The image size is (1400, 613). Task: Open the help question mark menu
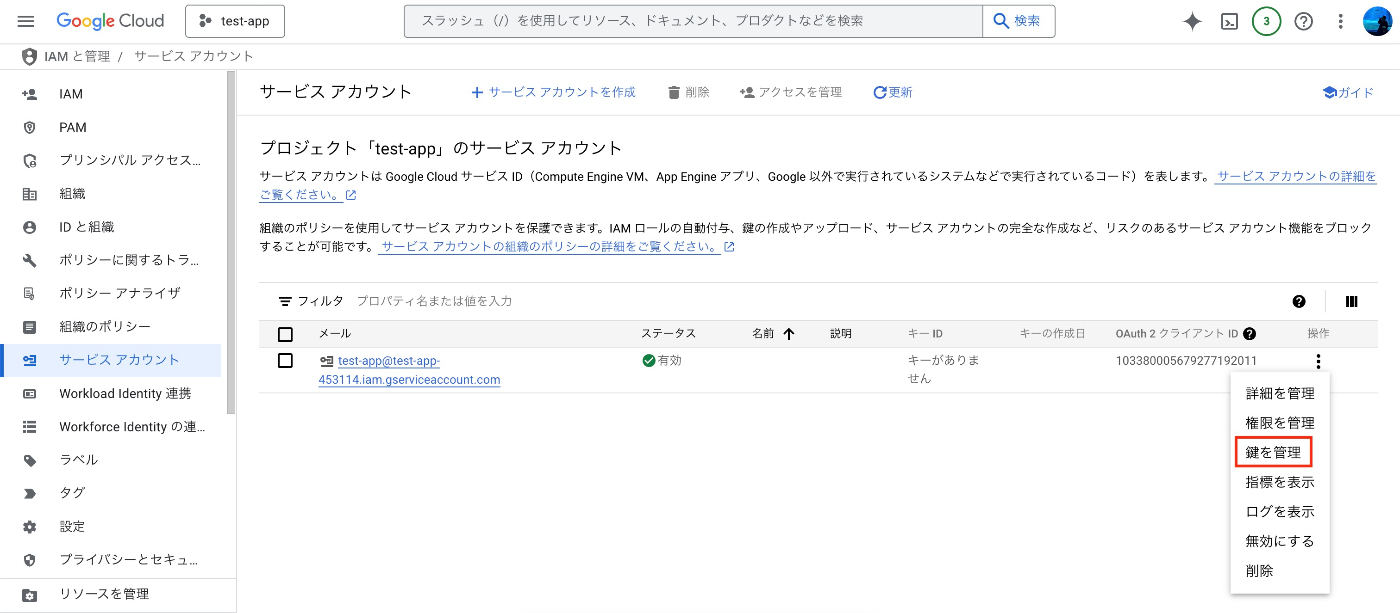coord(1303,21)
